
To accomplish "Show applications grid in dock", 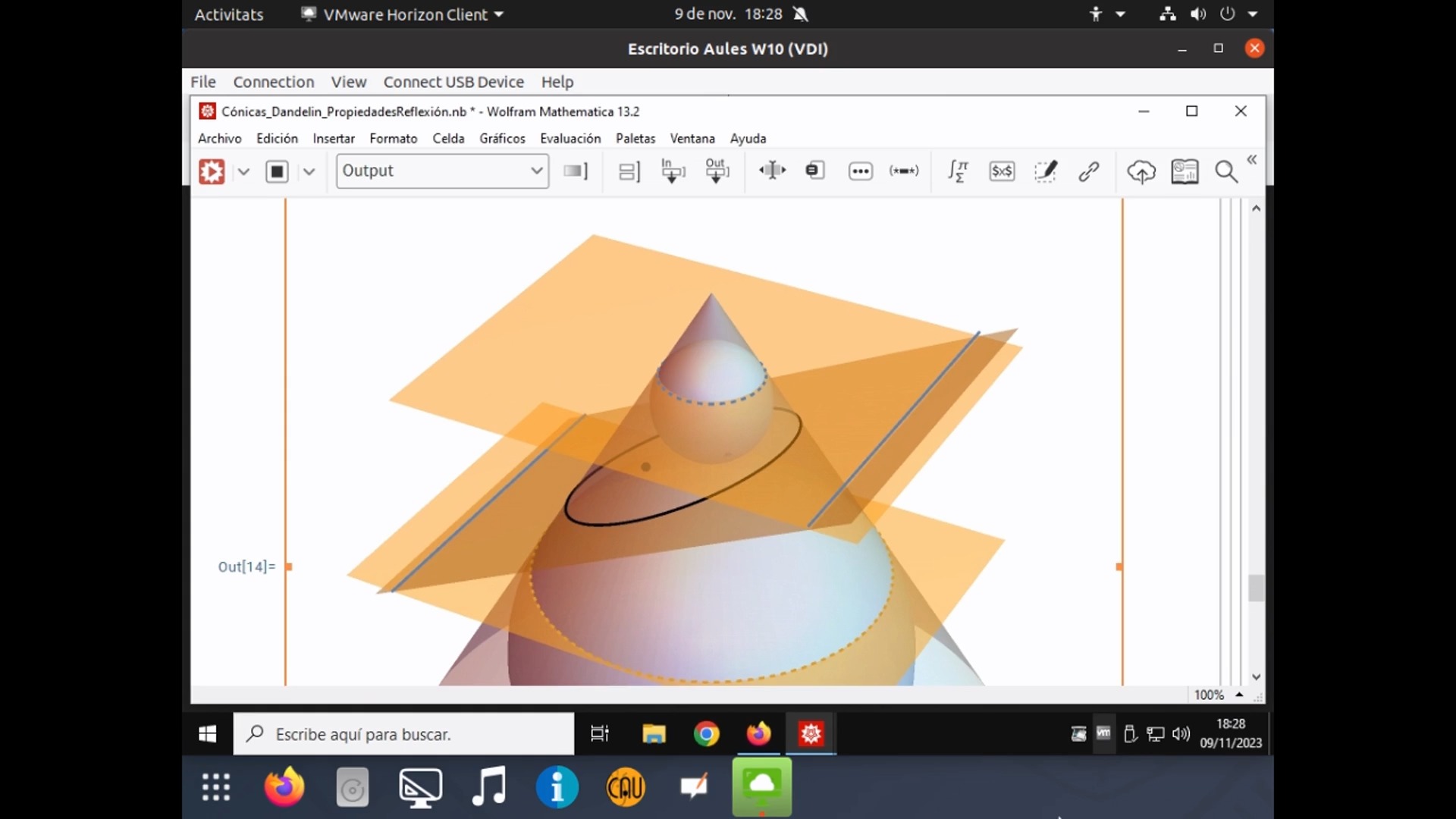I will (x=216, y=787).
